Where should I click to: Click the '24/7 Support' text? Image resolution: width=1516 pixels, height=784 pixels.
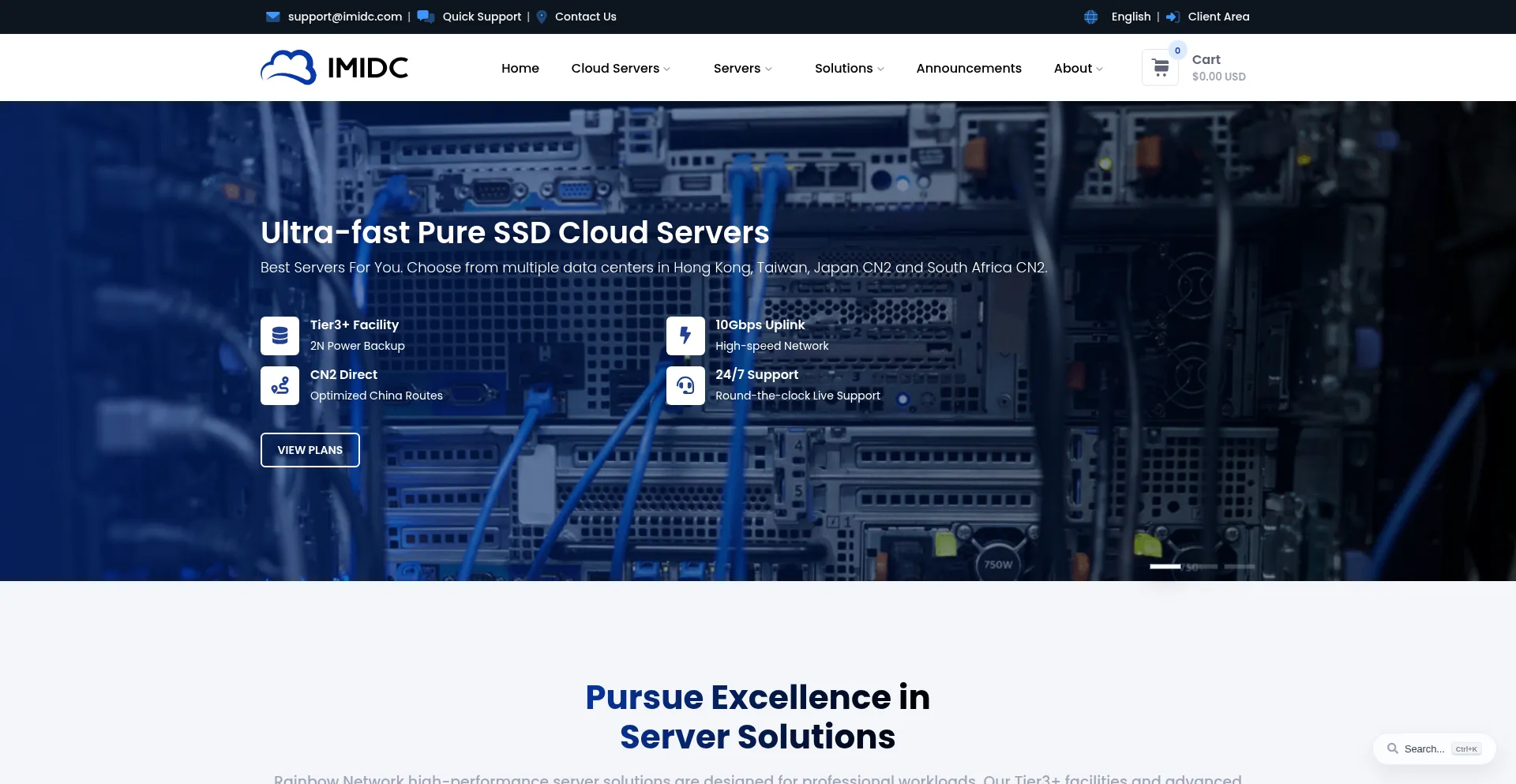tap(757, 374)
